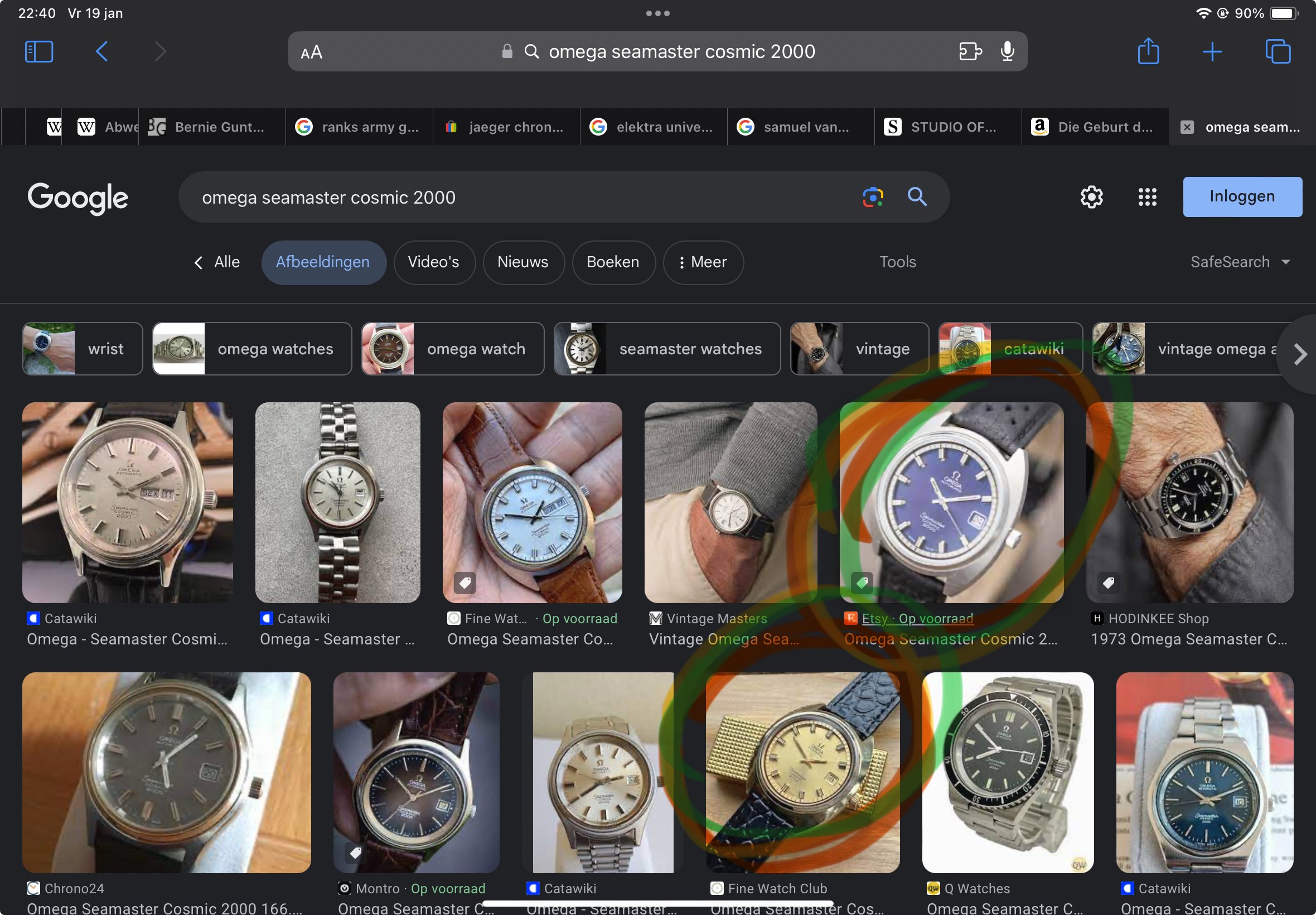Switch to the 'jaeger chron...' browser tab

click(506, 127)
